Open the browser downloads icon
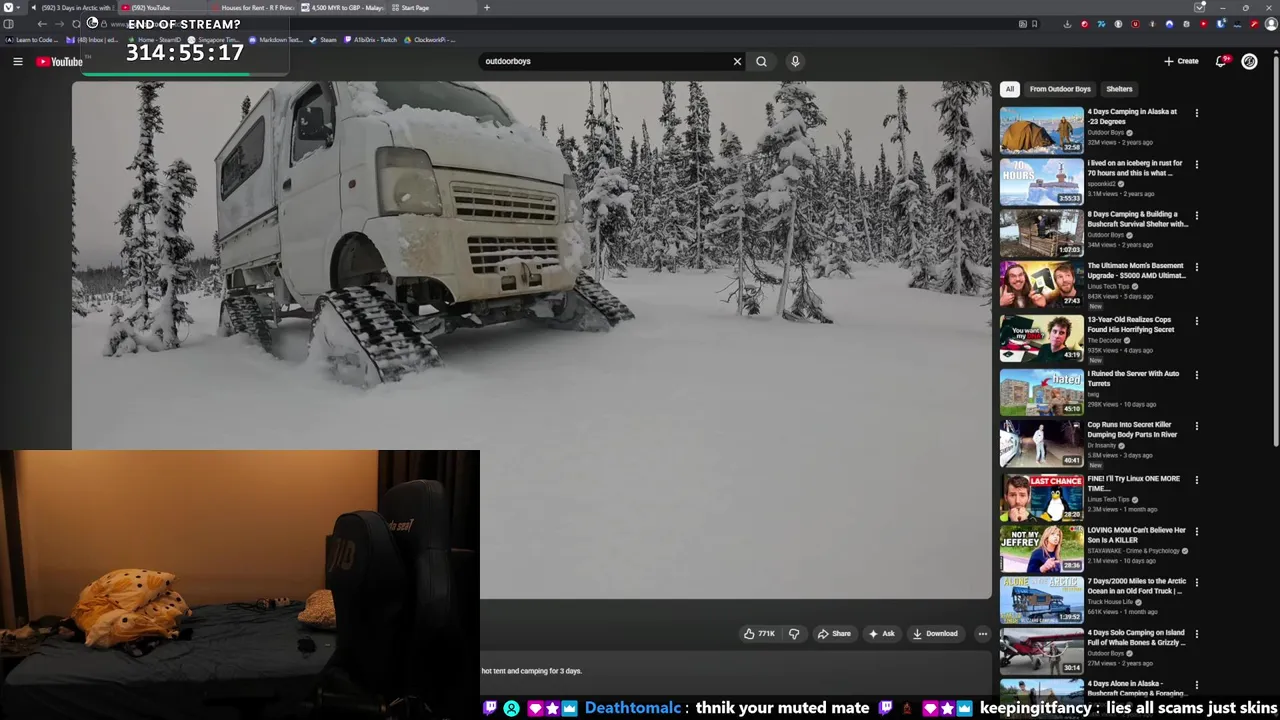 (x=1067, y=24)
